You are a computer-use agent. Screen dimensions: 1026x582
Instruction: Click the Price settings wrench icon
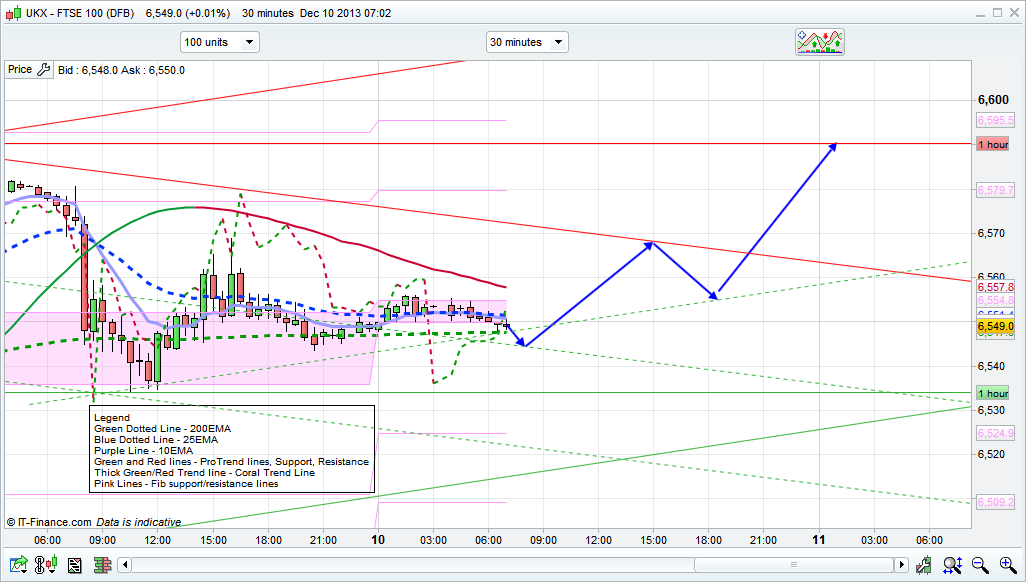(x=43, y=70)
